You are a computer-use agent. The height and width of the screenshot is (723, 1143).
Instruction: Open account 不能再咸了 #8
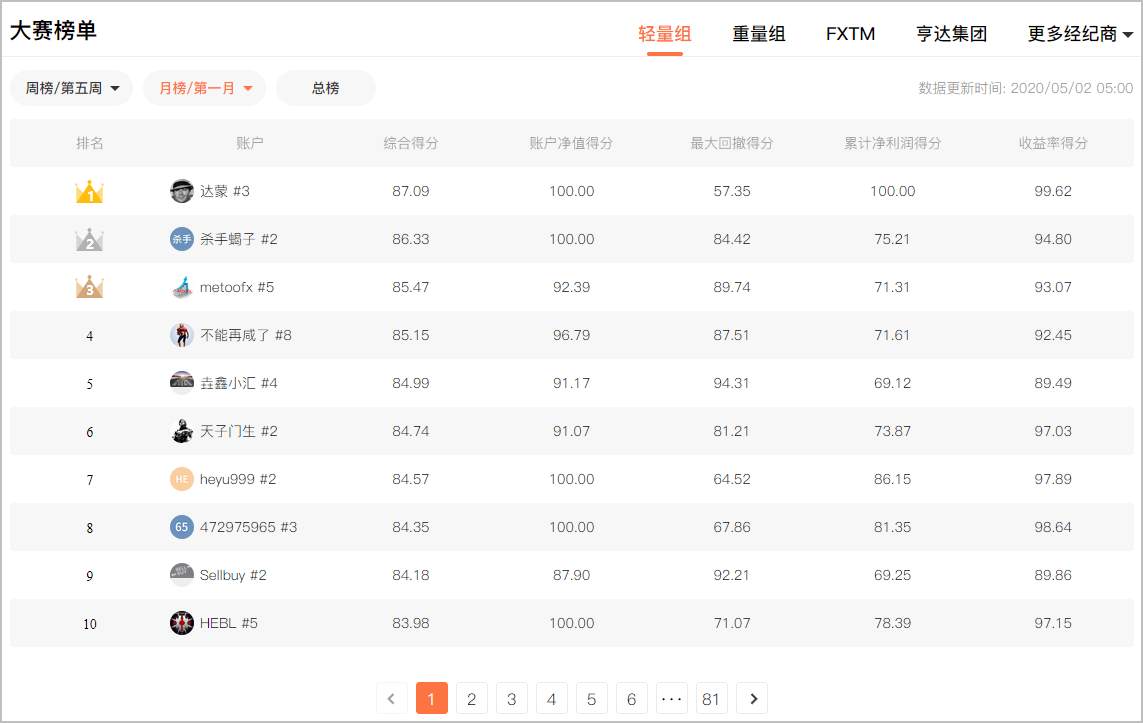(x=246, y=335)
